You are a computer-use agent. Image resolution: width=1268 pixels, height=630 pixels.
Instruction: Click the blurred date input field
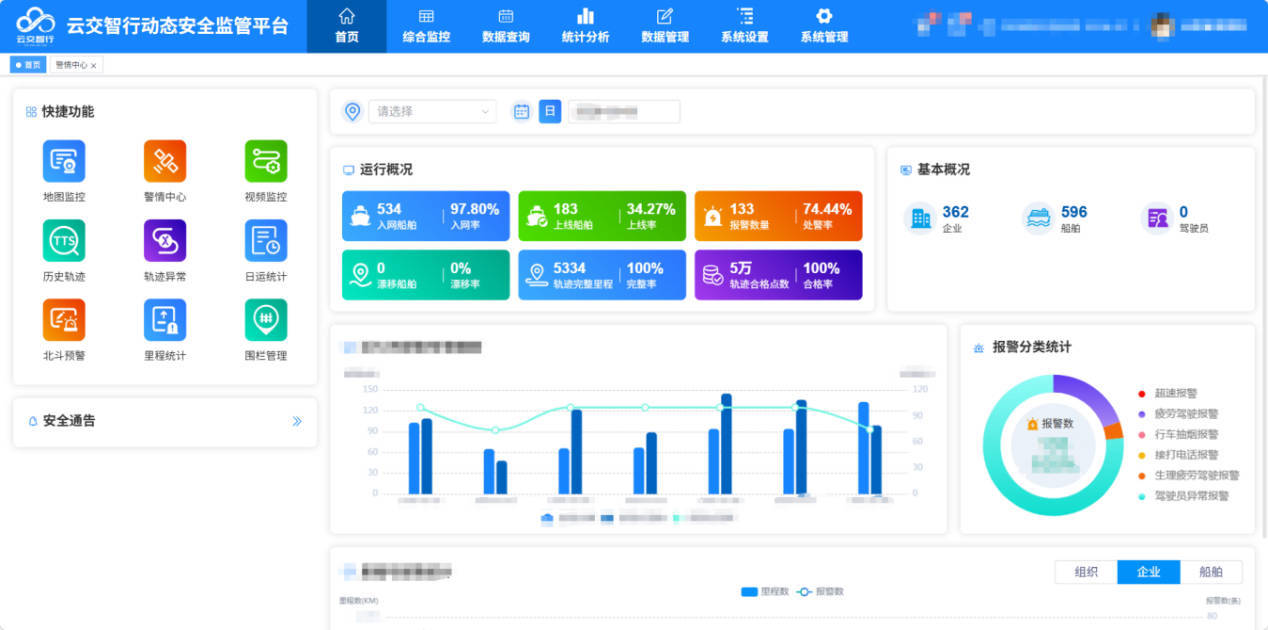click(x=624, y=111)
